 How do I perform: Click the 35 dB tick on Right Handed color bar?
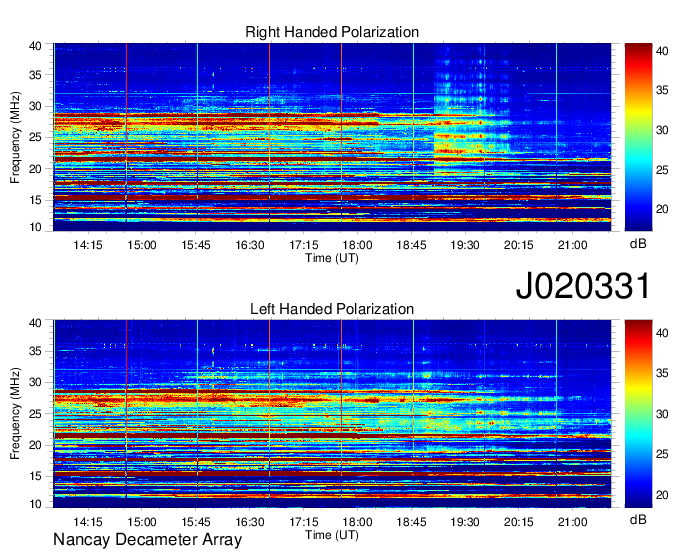click(662, 90)
